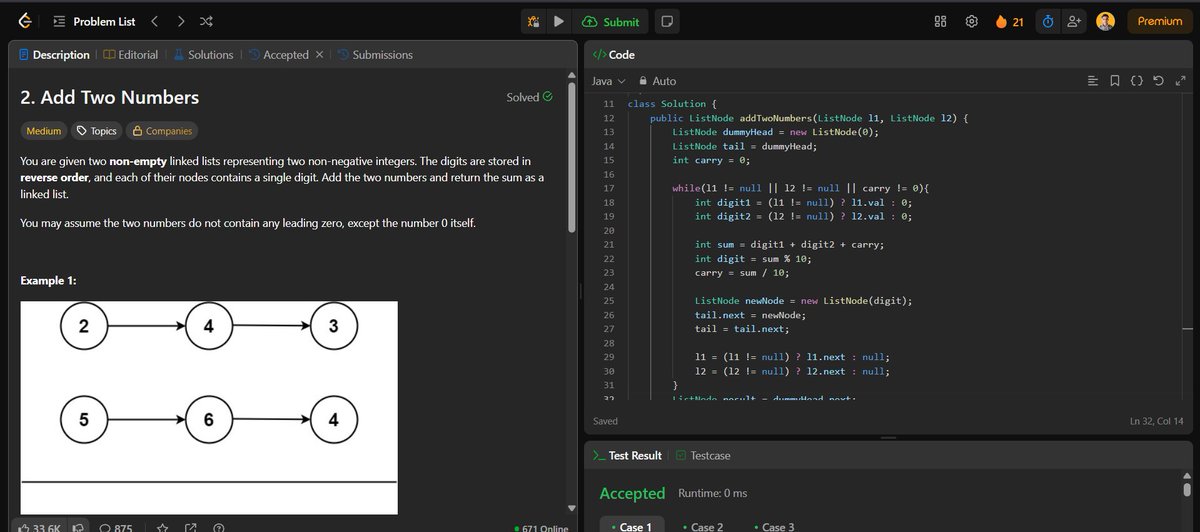This screenshot has width=1200, height=532.
Task: Go to the previous problem arrow
Action: [x=155, y=21]
